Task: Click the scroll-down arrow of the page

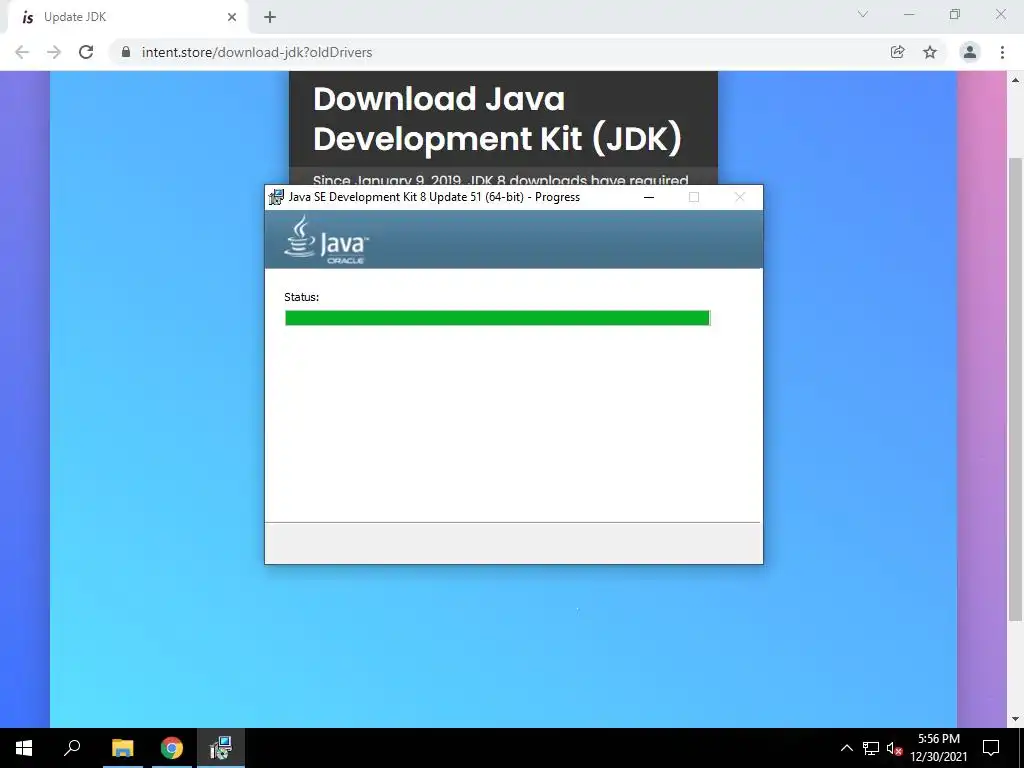Action: click(x=1015, y=719)
